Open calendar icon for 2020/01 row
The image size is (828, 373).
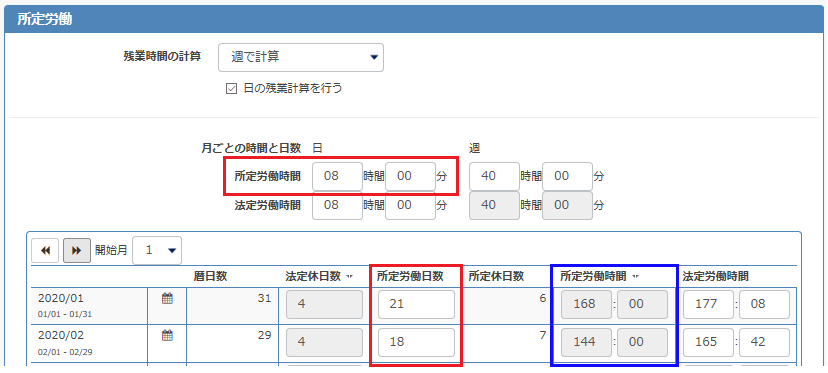[167, 299]
